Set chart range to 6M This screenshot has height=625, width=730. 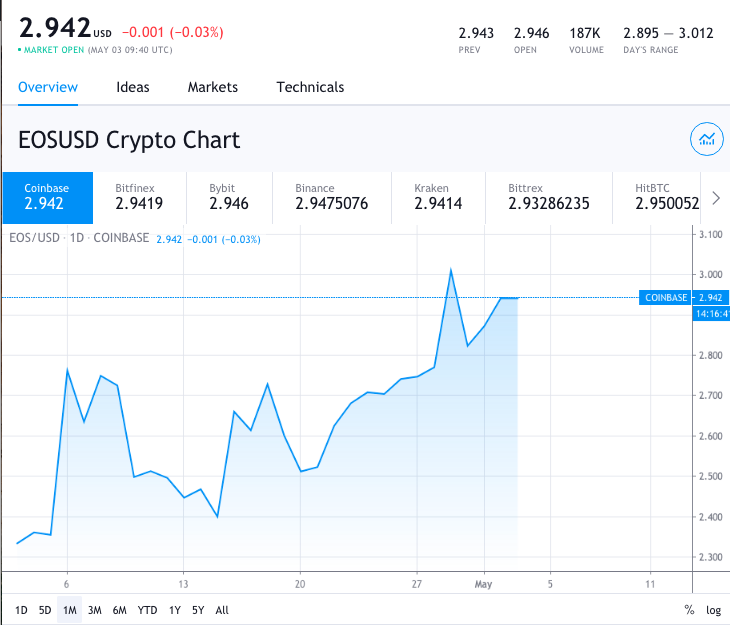coord(120,610)
